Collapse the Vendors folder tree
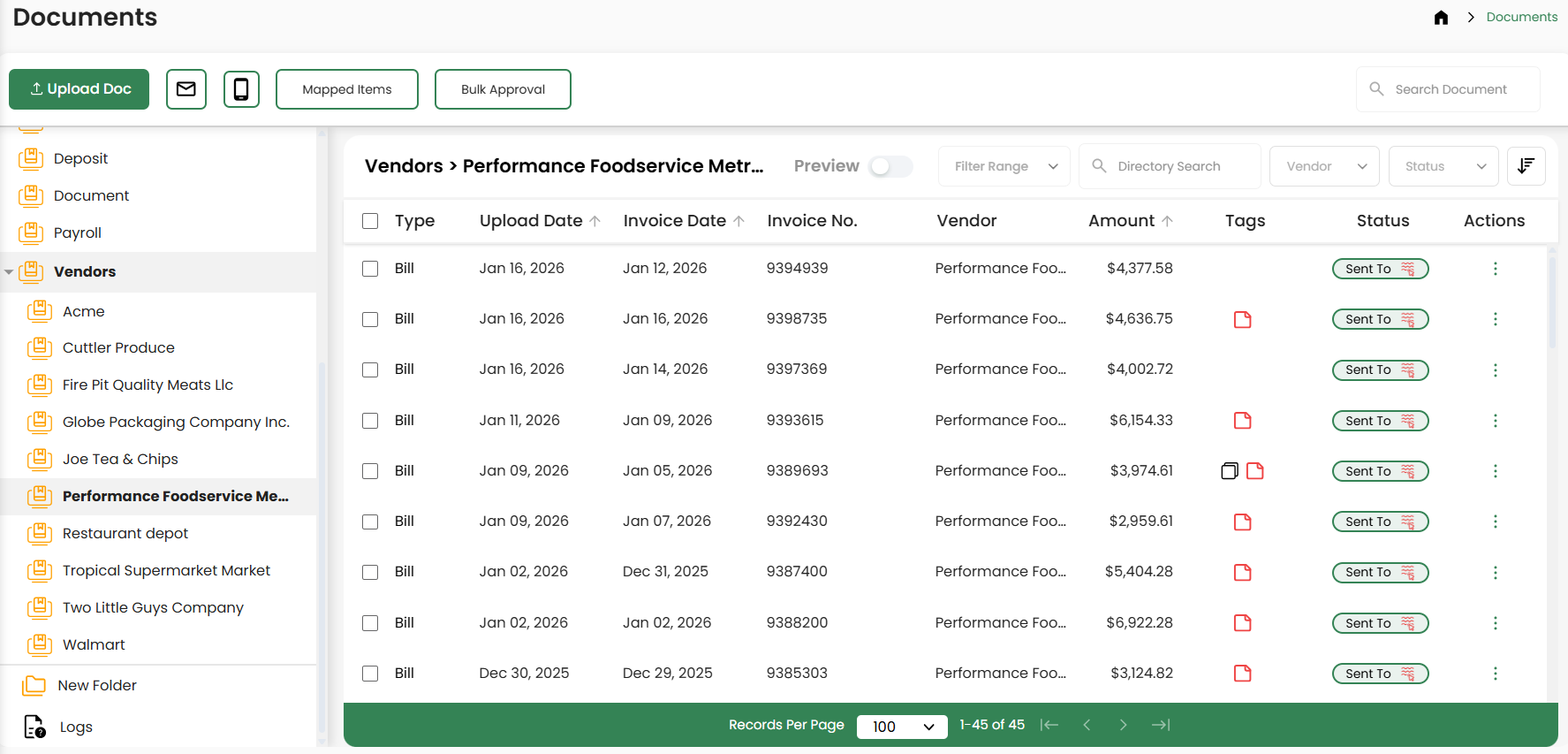Image resolution: width=1568 pixels, height=754 pixels. [x=9, y=272]
